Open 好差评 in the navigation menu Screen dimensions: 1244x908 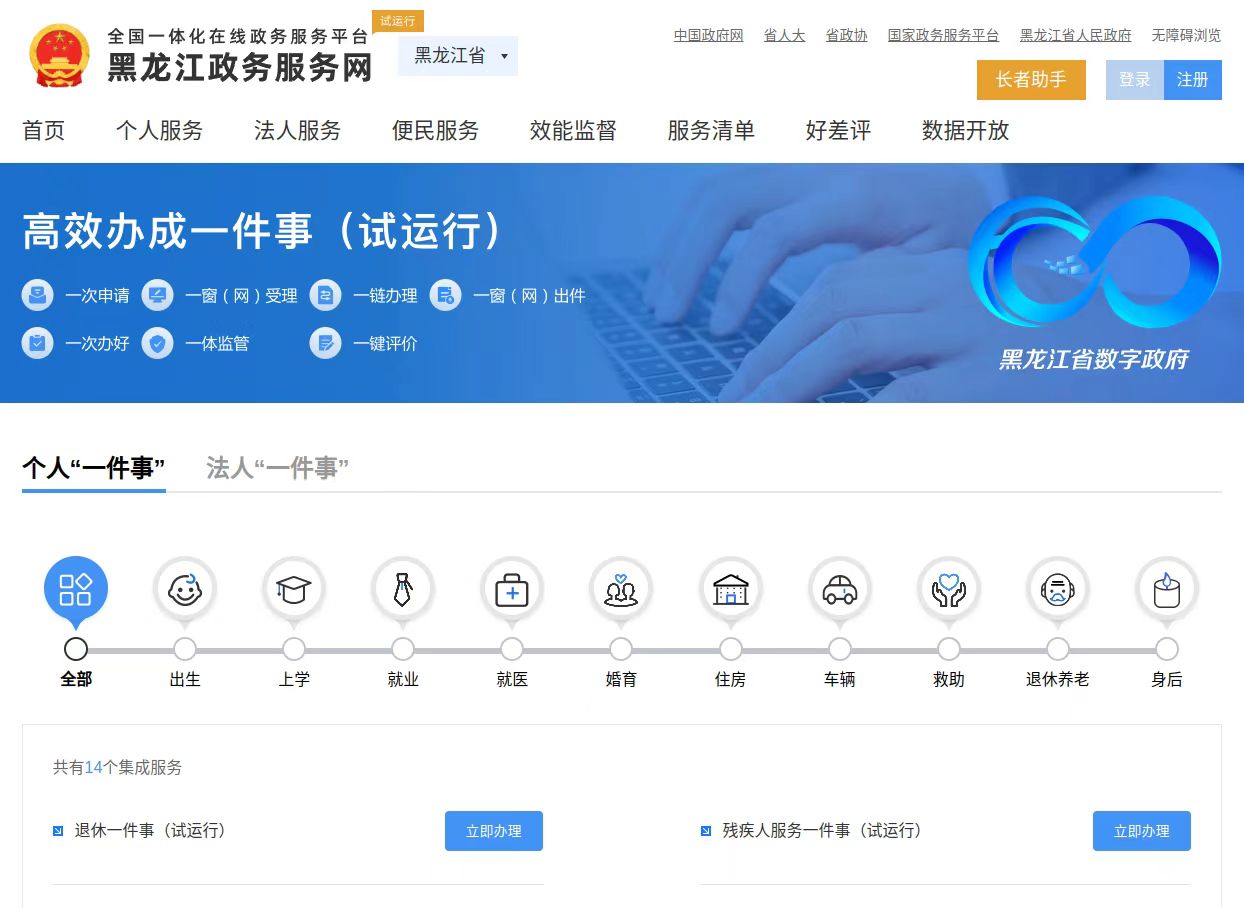(838, 131)
